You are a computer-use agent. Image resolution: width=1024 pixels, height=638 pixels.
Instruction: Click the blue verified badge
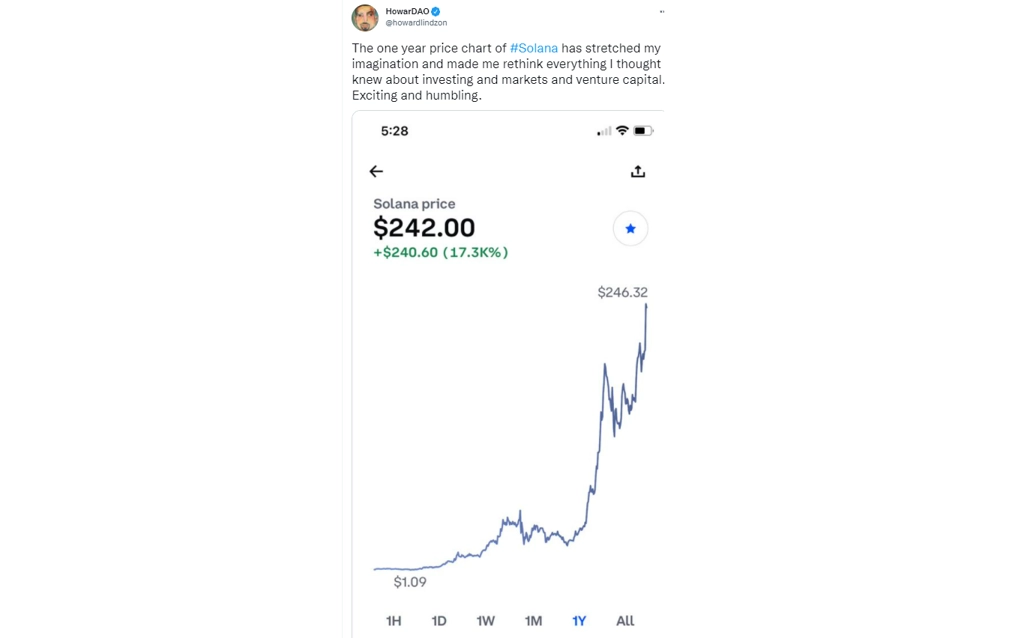click(x=436, y=11)
